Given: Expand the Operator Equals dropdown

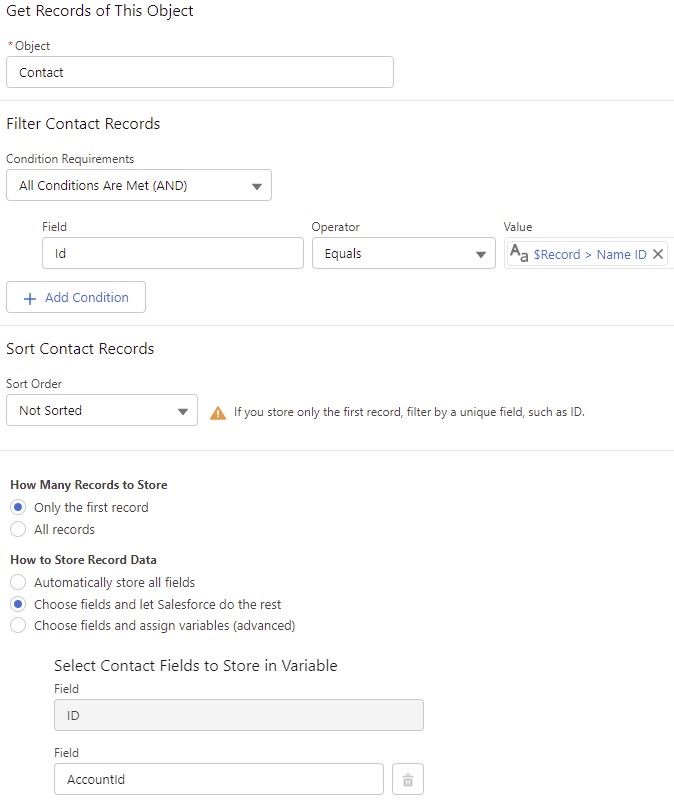Looking at the screenshot, I should point(403,254).
